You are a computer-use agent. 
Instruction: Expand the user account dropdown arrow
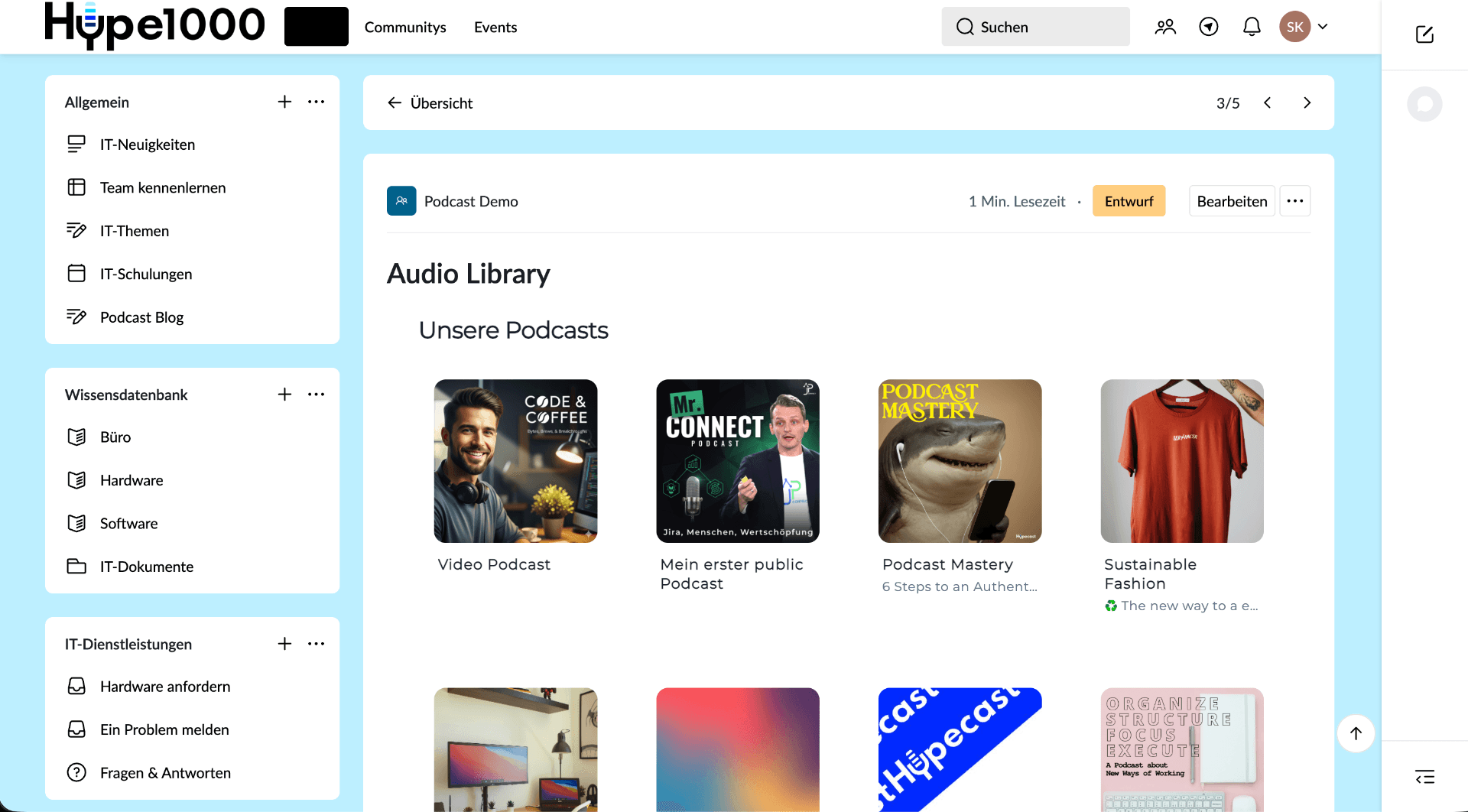[1323, 27]
